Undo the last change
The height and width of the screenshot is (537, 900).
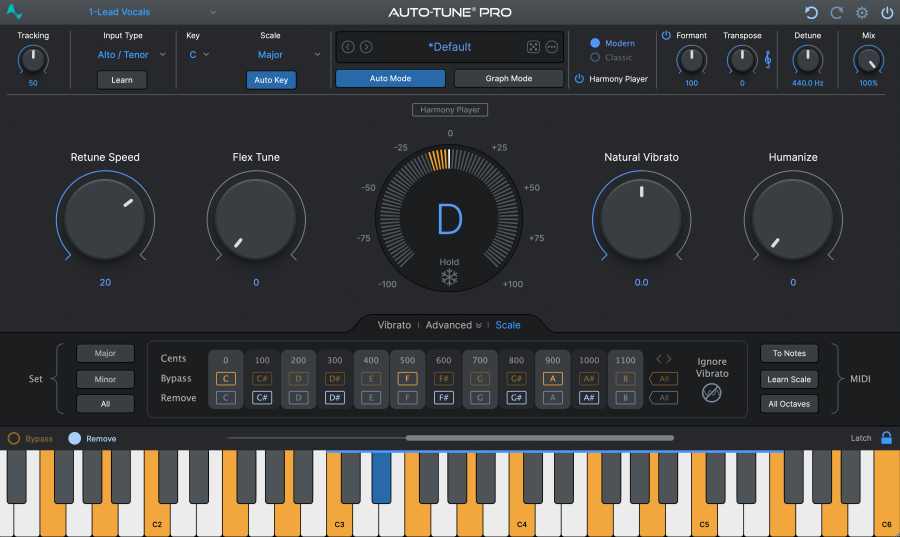[x=811, y=13]
